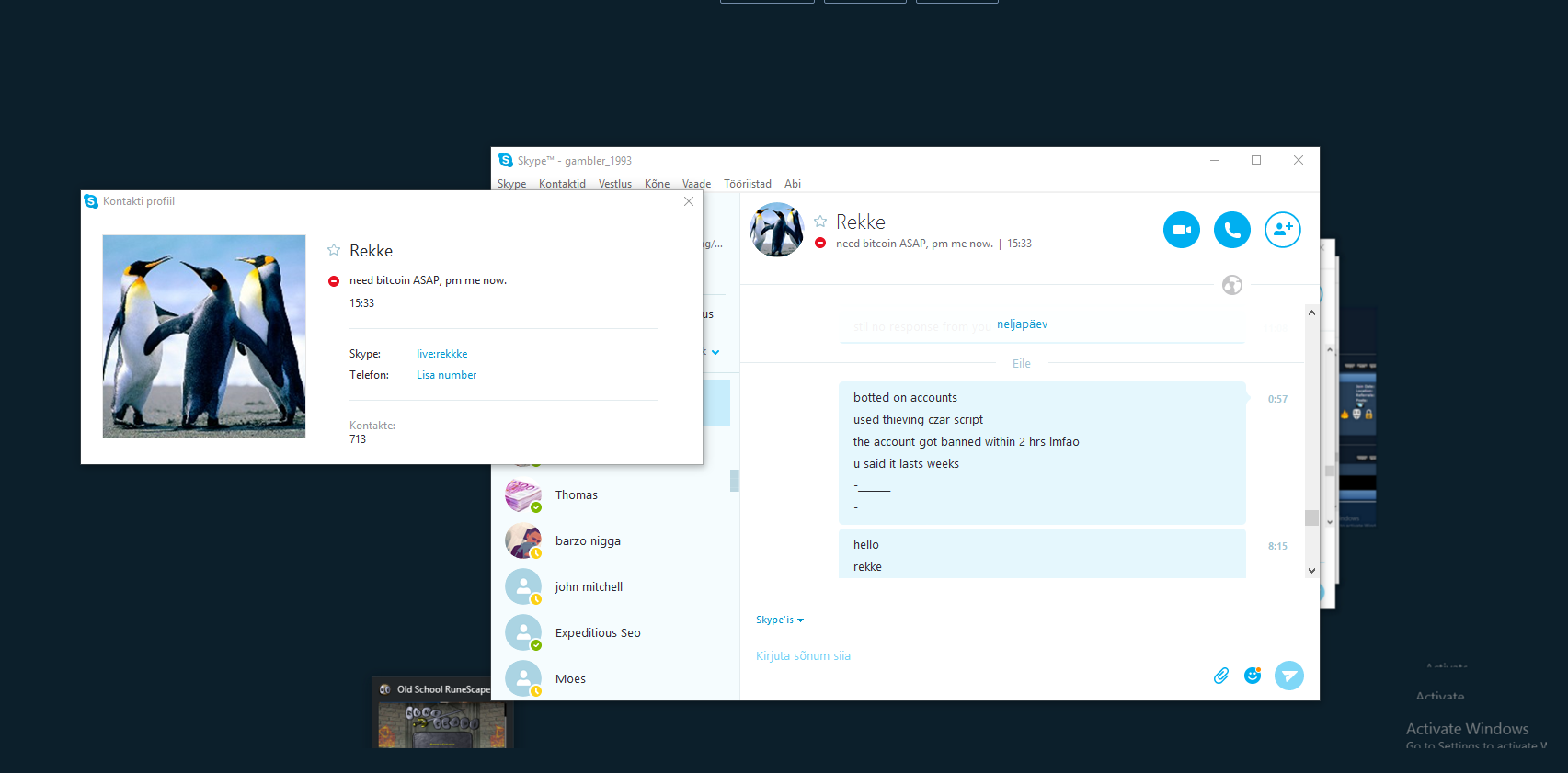Click barzo nigga's avatar

(523, 541)
